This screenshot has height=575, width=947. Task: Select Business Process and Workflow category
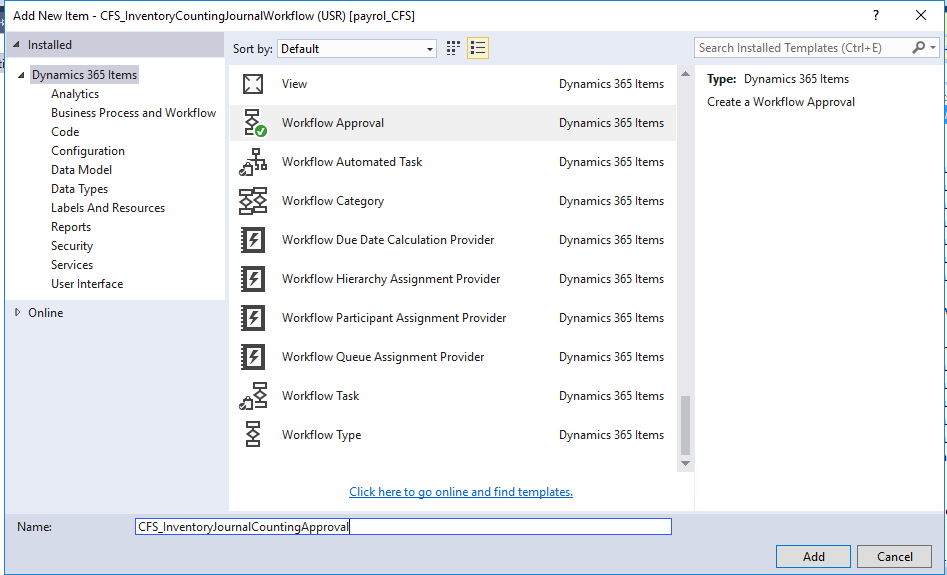(133, 113)
